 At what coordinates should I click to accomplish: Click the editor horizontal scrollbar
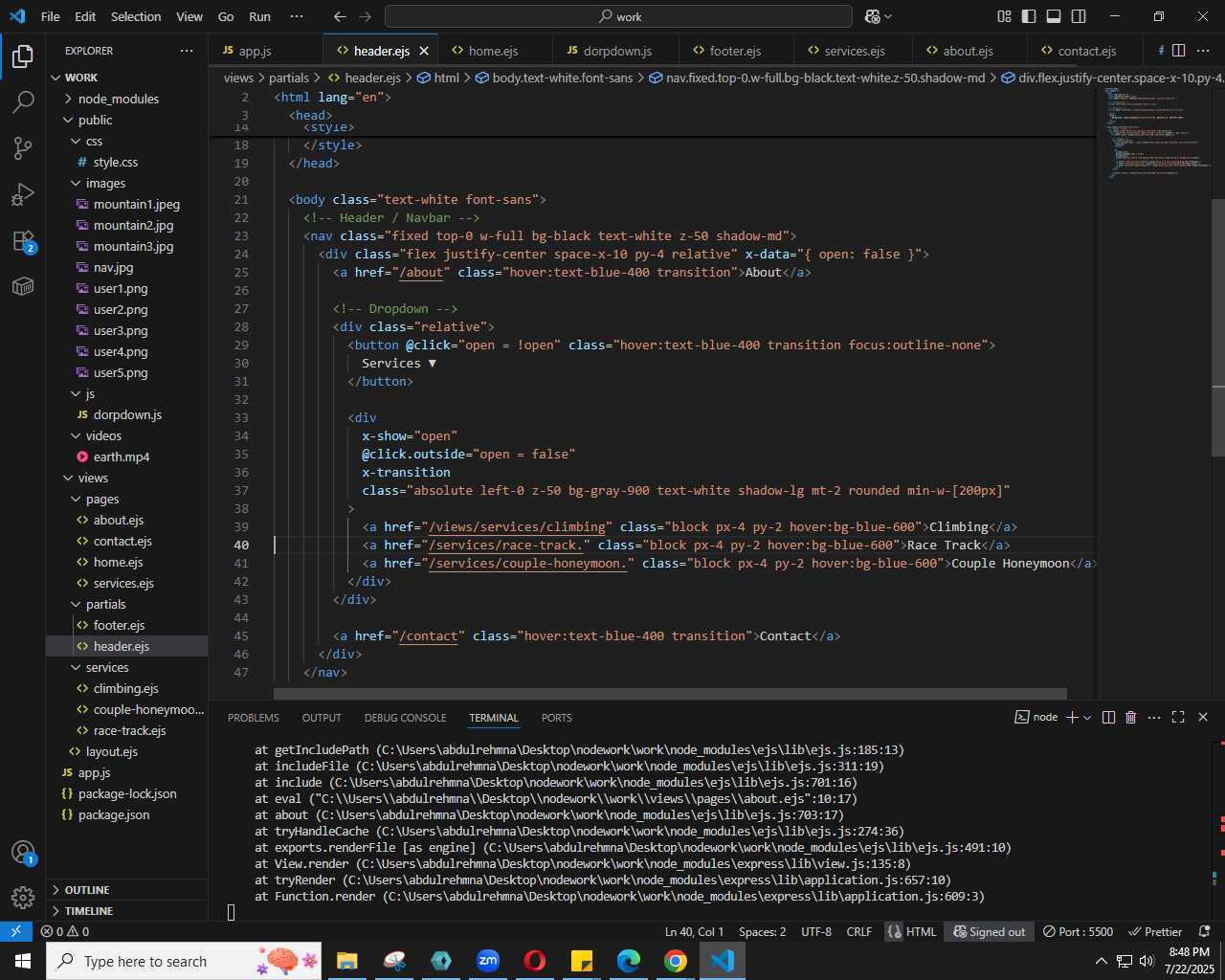point(670,693)
